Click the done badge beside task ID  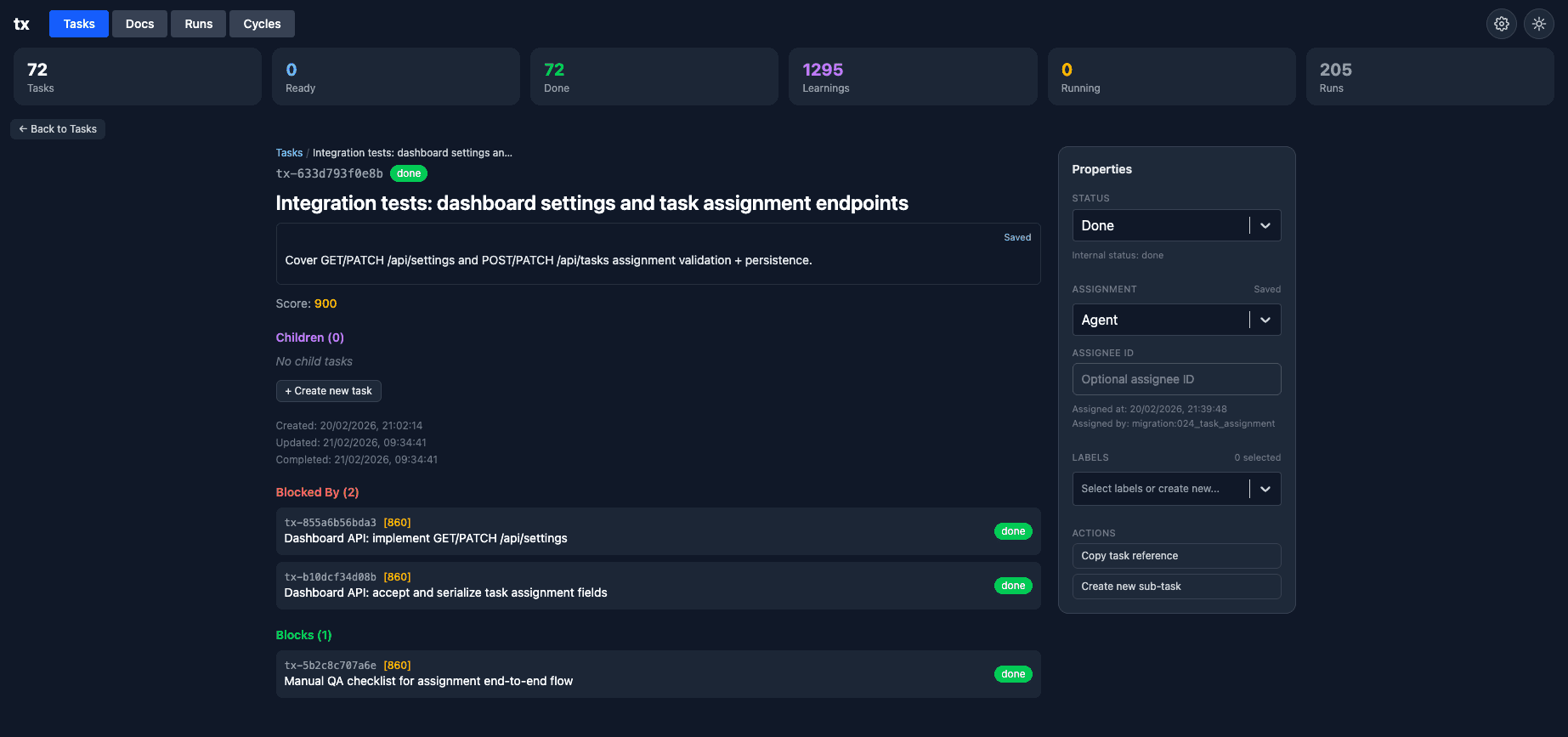409,173
